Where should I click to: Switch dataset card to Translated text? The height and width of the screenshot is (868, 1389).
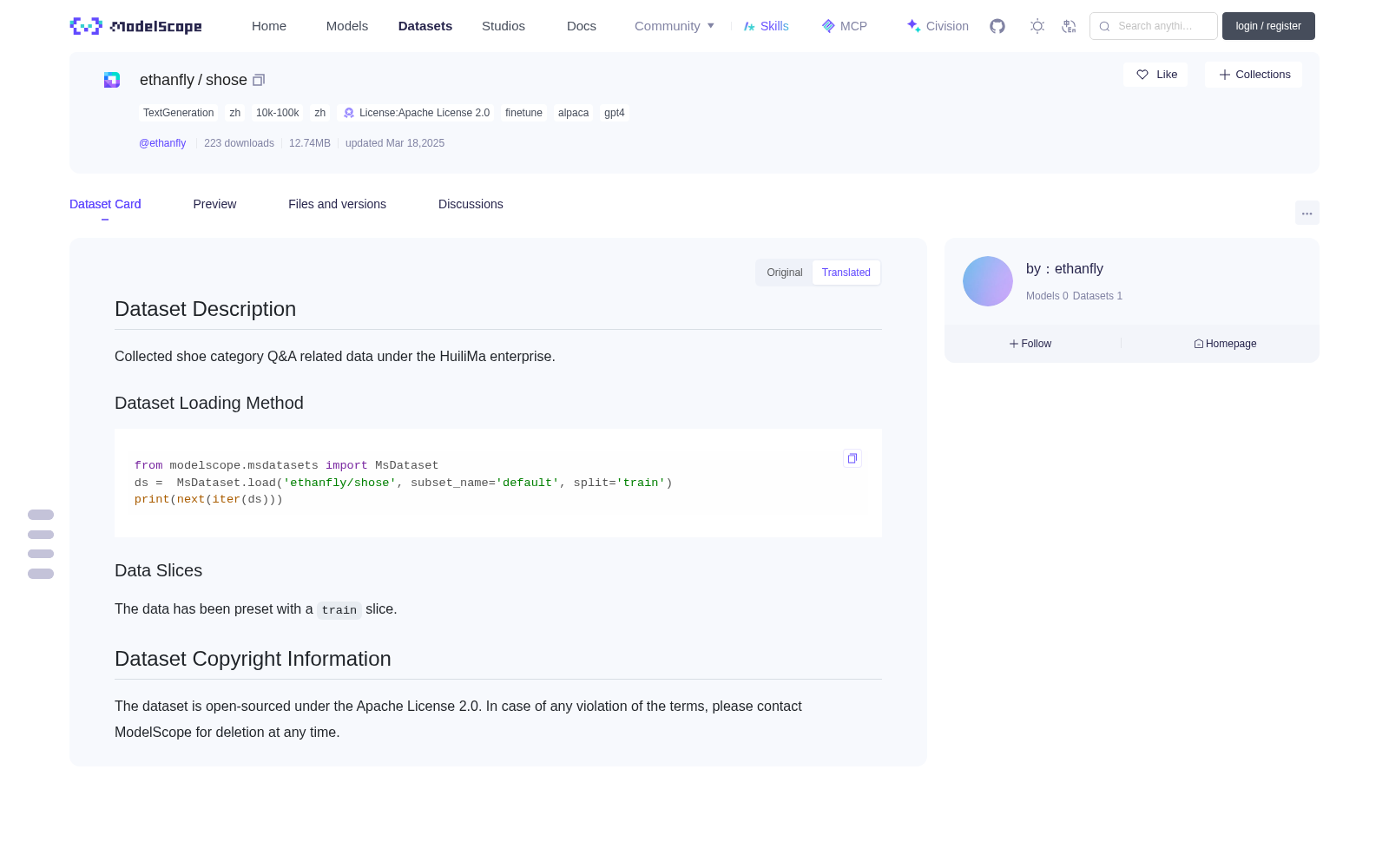point(846,273)
